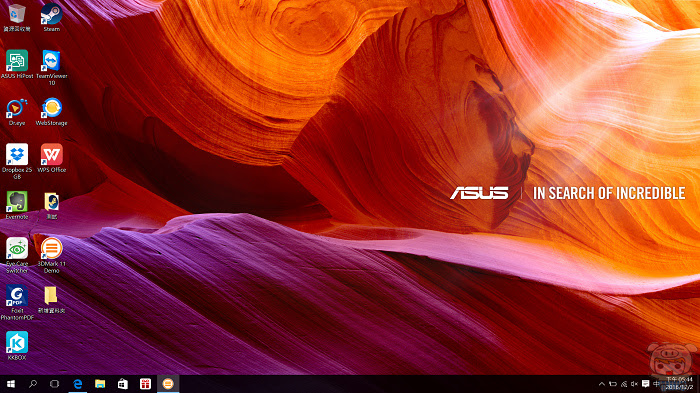Open the Dropbox 25 GB shortcut
Image resolution: width=700 pixels, height=393 pixels.
[x=17, y=161]
